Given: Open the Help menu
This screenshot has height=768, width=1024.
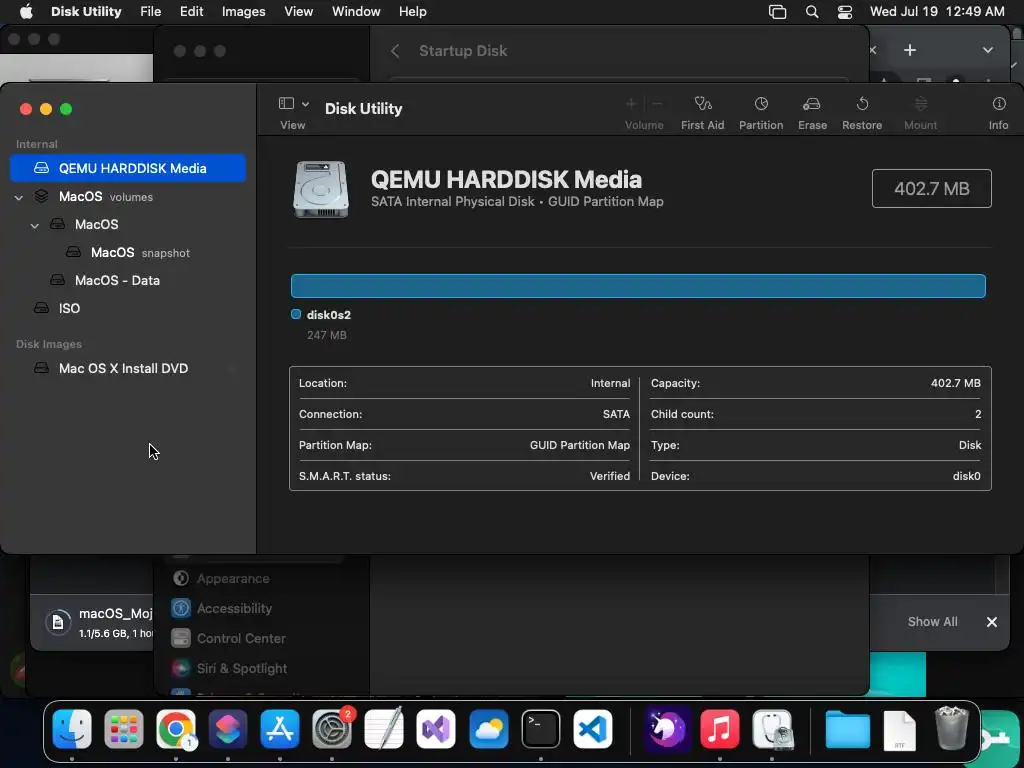Looking at the screenshot, I should (413, 11).
